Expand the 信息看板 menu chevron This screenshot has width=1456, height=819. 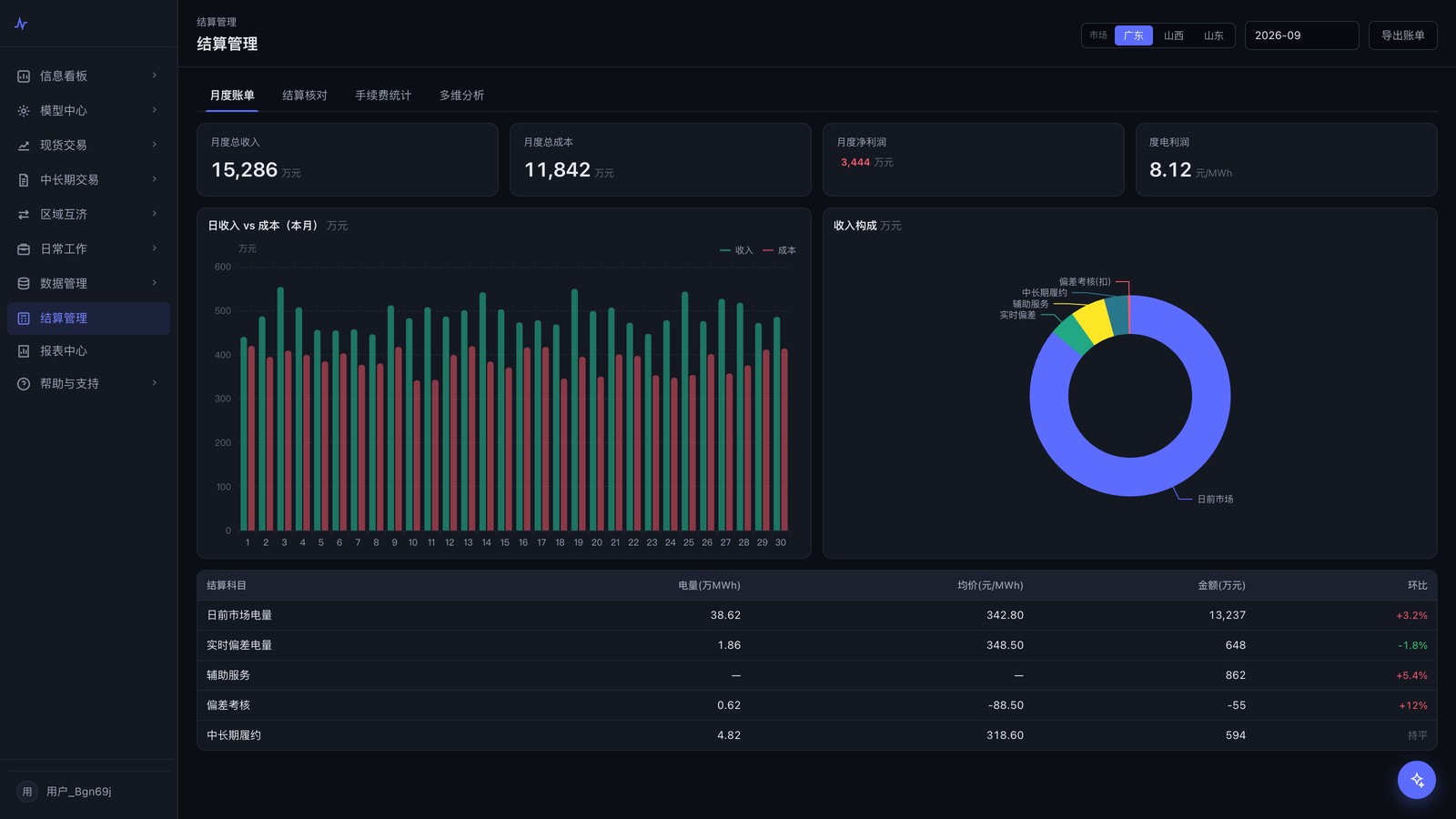point(155,76)
